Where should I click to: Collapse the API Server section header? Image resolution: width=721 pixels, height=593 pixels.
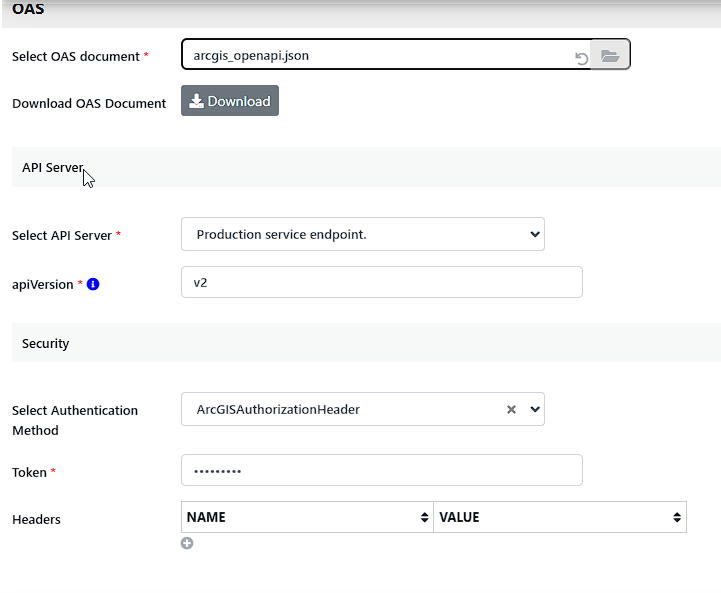pos(53,168)
